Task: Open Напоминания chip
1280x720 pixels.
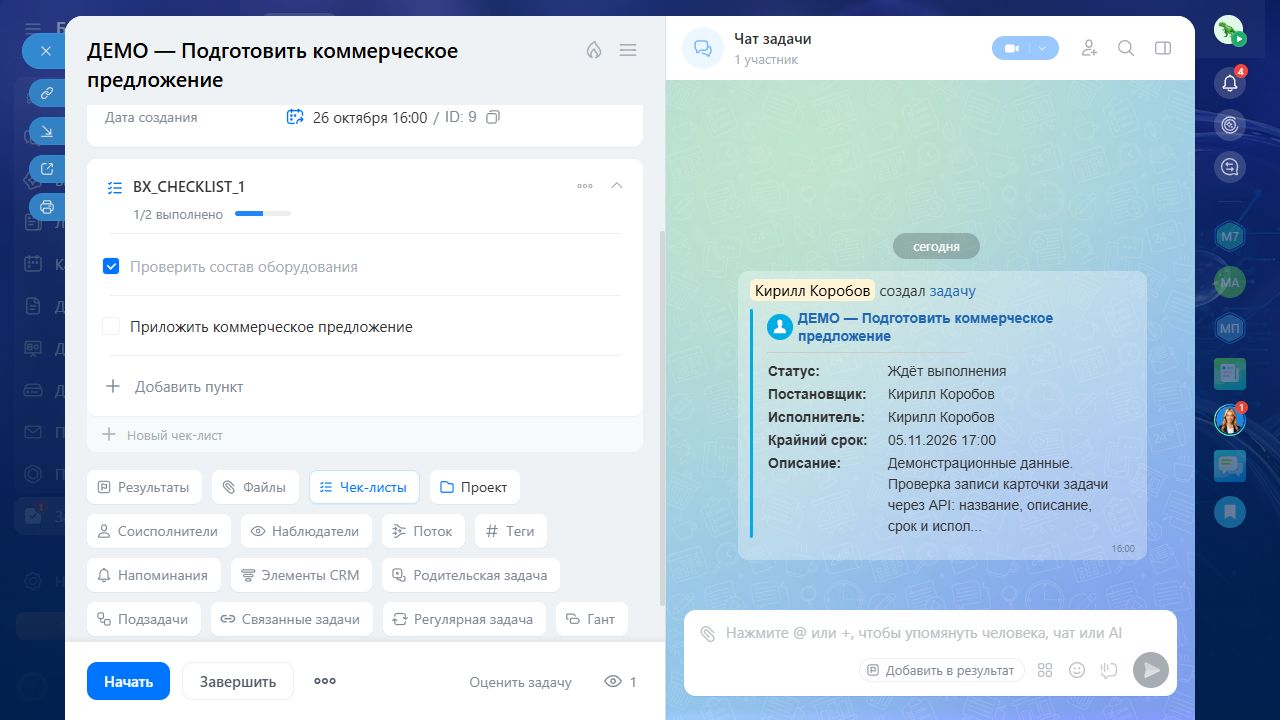Action: [x=154, y=575]
